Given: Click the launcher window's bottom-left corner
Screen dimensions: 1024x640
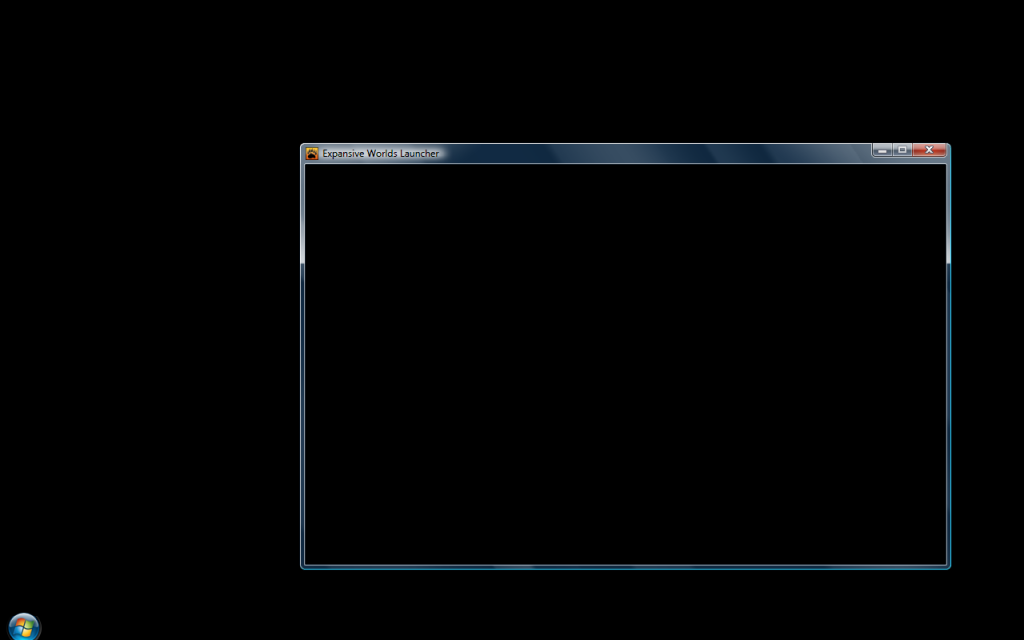Looking at the screenshot, I should pos(302,567).
